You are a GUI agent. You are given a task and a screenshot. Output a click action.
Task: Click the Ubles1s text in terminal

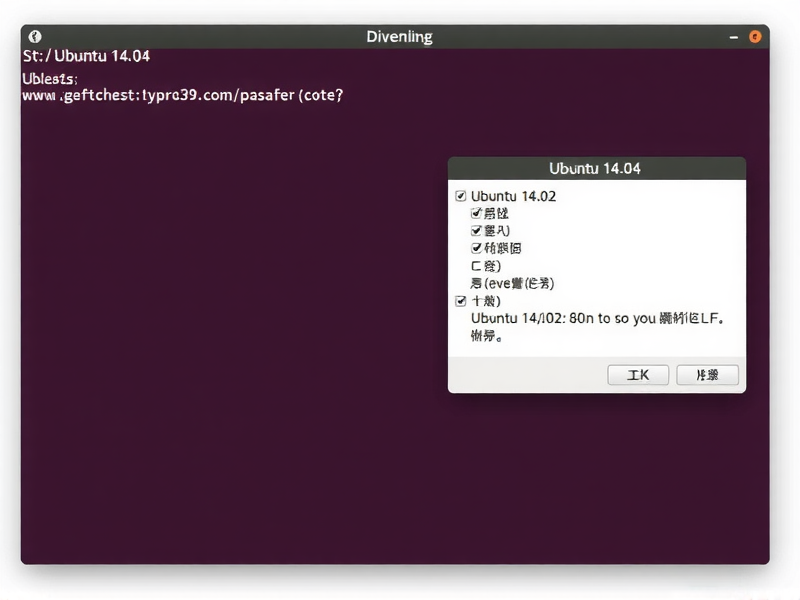(x=46, y=79)
